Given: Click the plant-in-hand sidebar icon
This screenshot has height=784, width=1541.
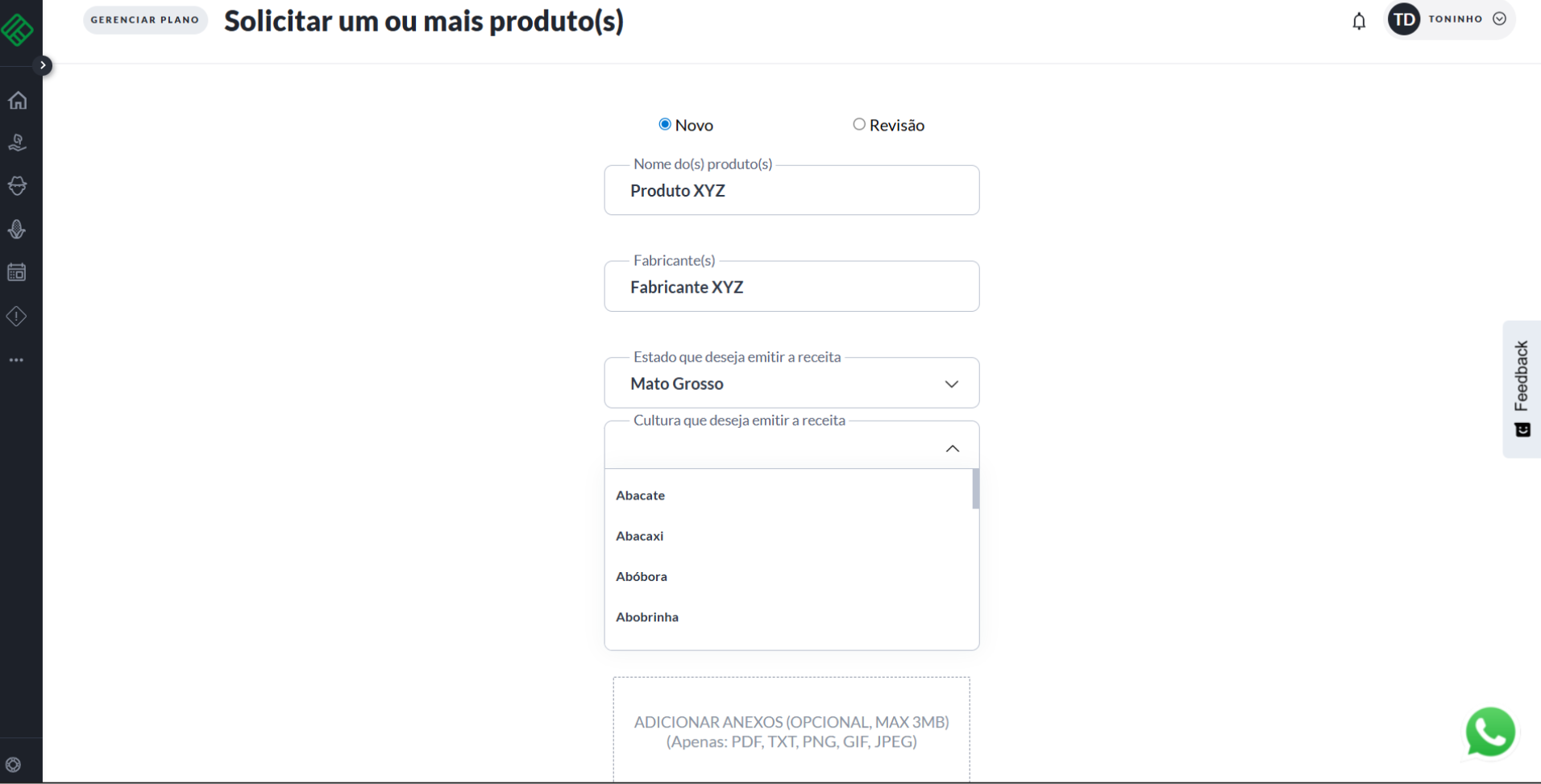Looking at the screenshot, I should pos(18,143).
